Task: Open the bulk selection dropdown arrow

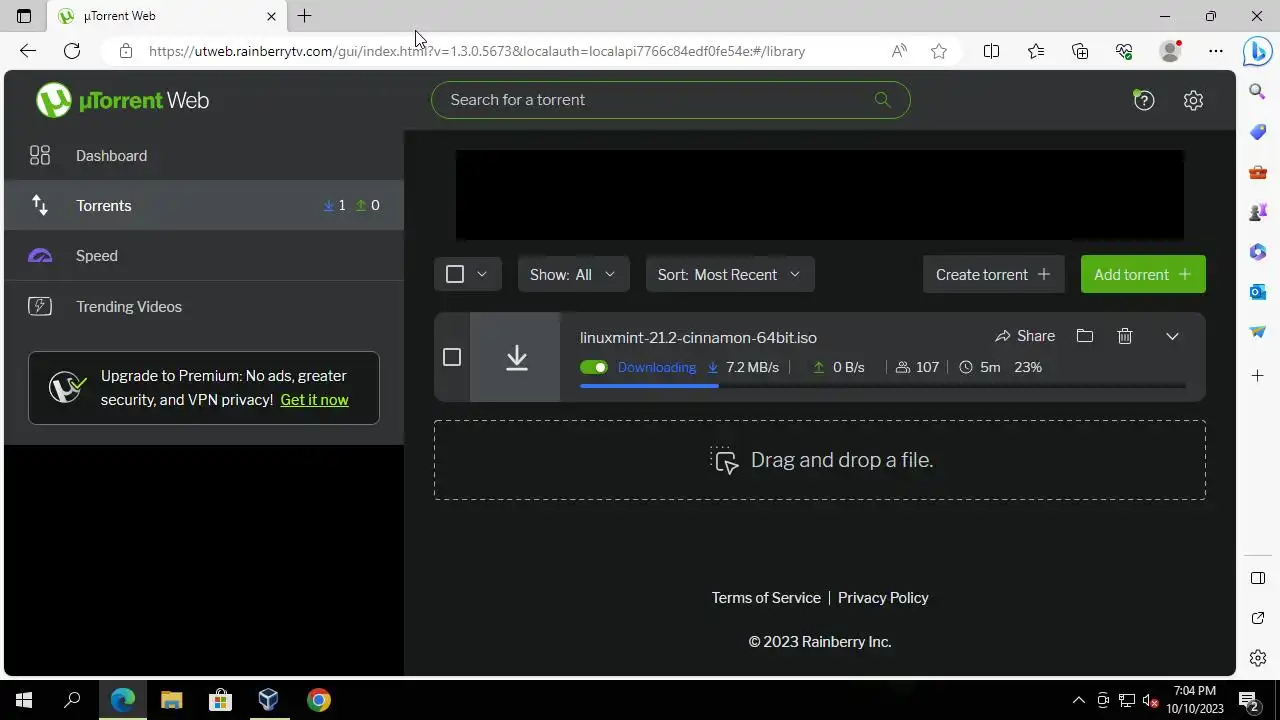Action: click(x=481, y=274)
